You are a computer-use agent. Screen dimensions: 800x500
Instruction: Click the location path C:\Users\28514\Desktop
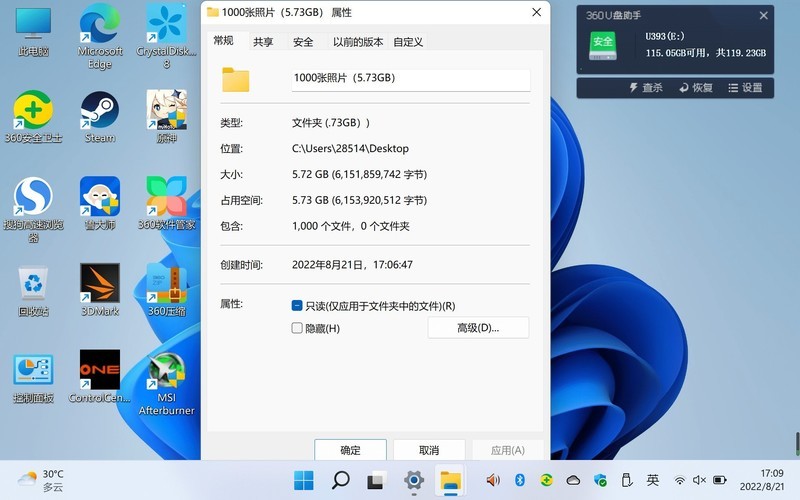click(350, 148)
